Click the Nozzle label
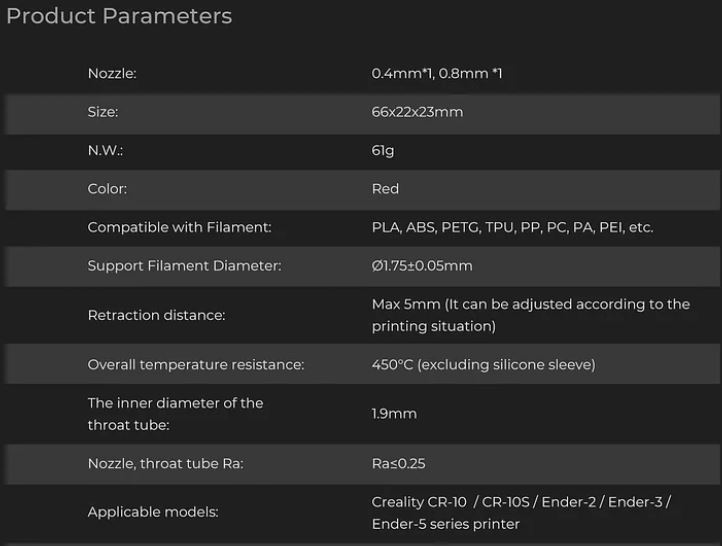 [x=112, y=74]
